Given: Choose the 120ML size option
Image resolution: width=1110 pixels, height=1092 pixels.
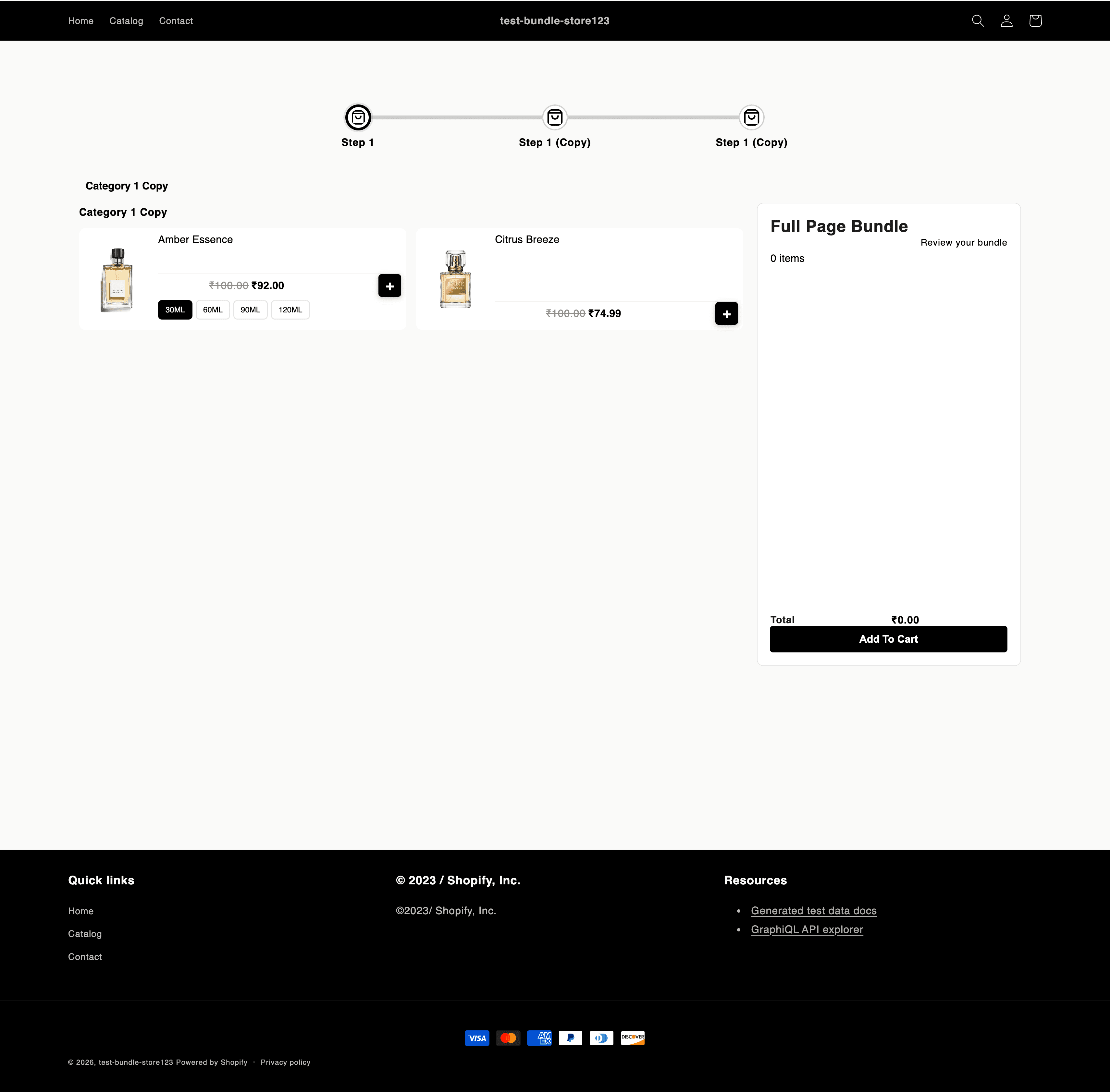Looking at the screenshot, I should click(290, 310).
